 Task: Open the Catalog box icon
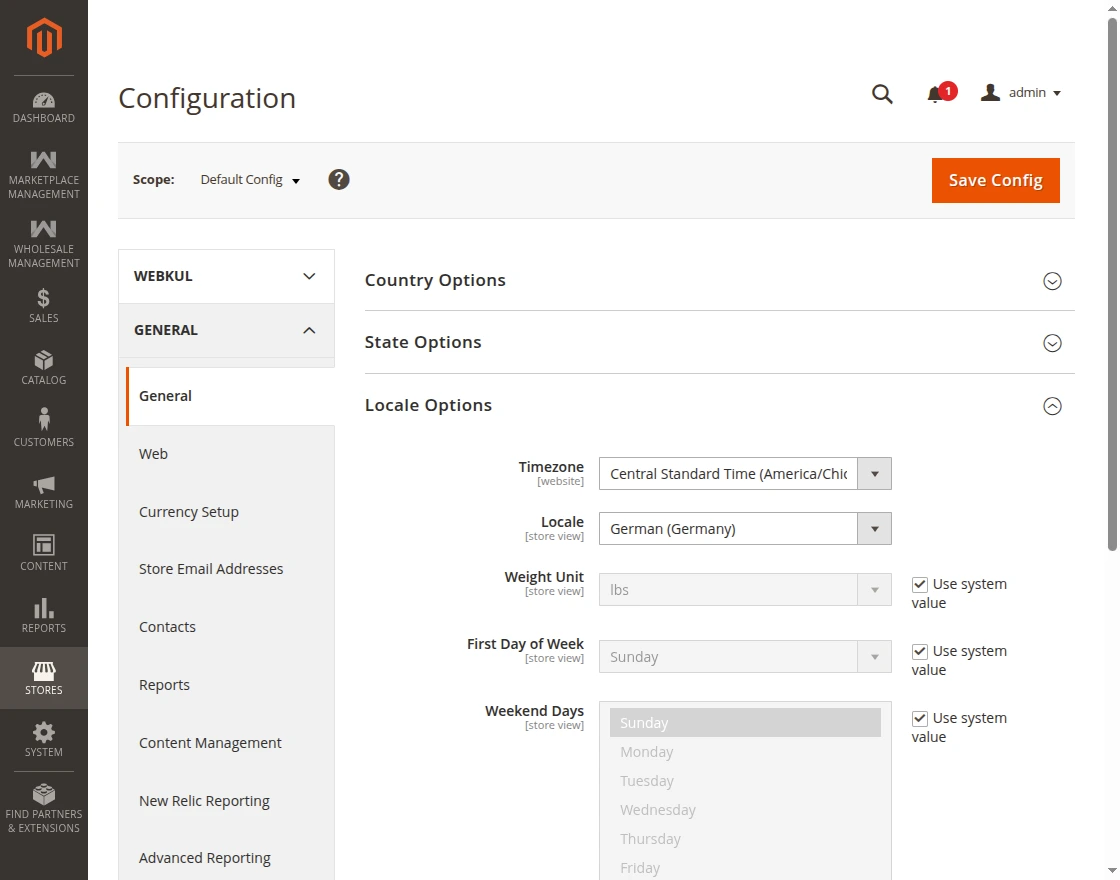tap(44, 360)
